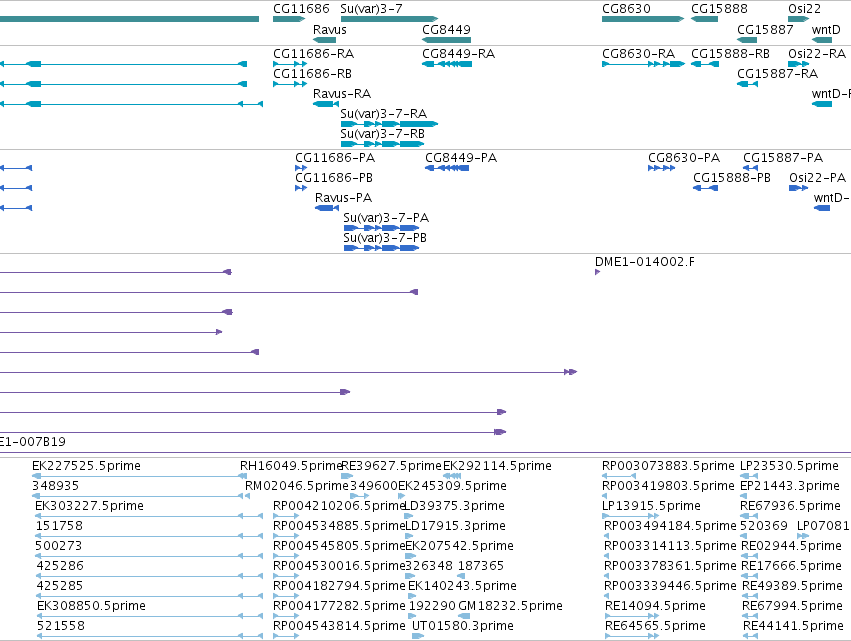Select the EK308850.5prime EST label

[91, 606]
